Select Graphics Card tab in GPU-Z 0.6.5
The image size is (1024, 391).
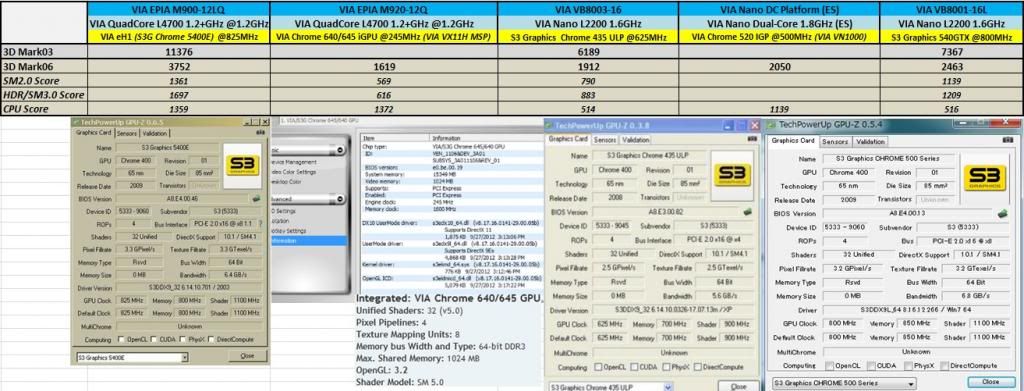coord(95,132)
